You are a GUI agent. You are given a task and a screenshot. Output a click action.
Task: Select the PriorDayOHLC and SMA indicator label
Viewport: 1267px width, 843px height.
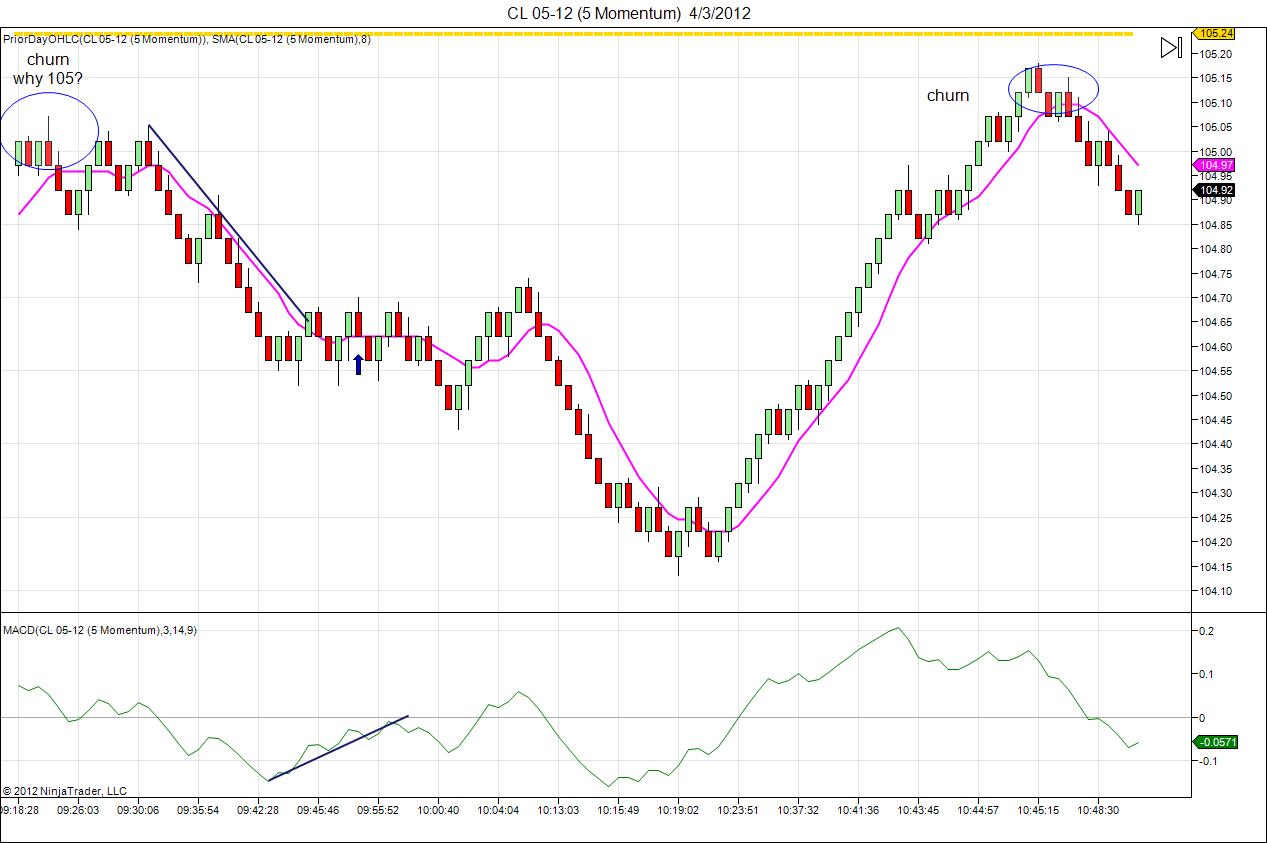[x=187, y=39]
